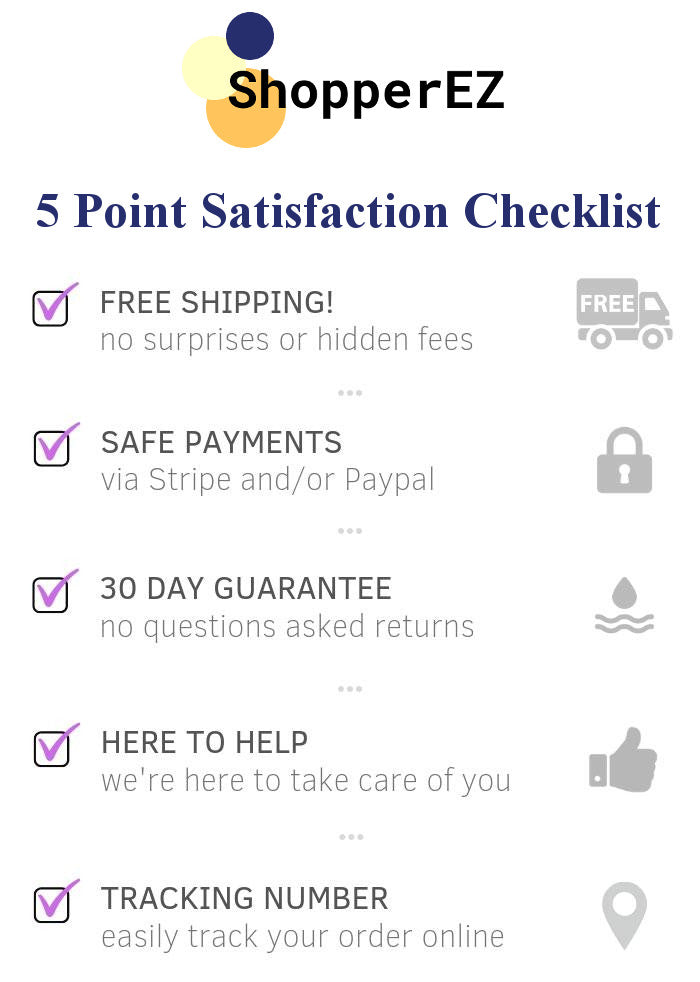Screen dimensions: 700x982
Task: Click the ellipsis below Free Shipping
Action: [350, 393]
